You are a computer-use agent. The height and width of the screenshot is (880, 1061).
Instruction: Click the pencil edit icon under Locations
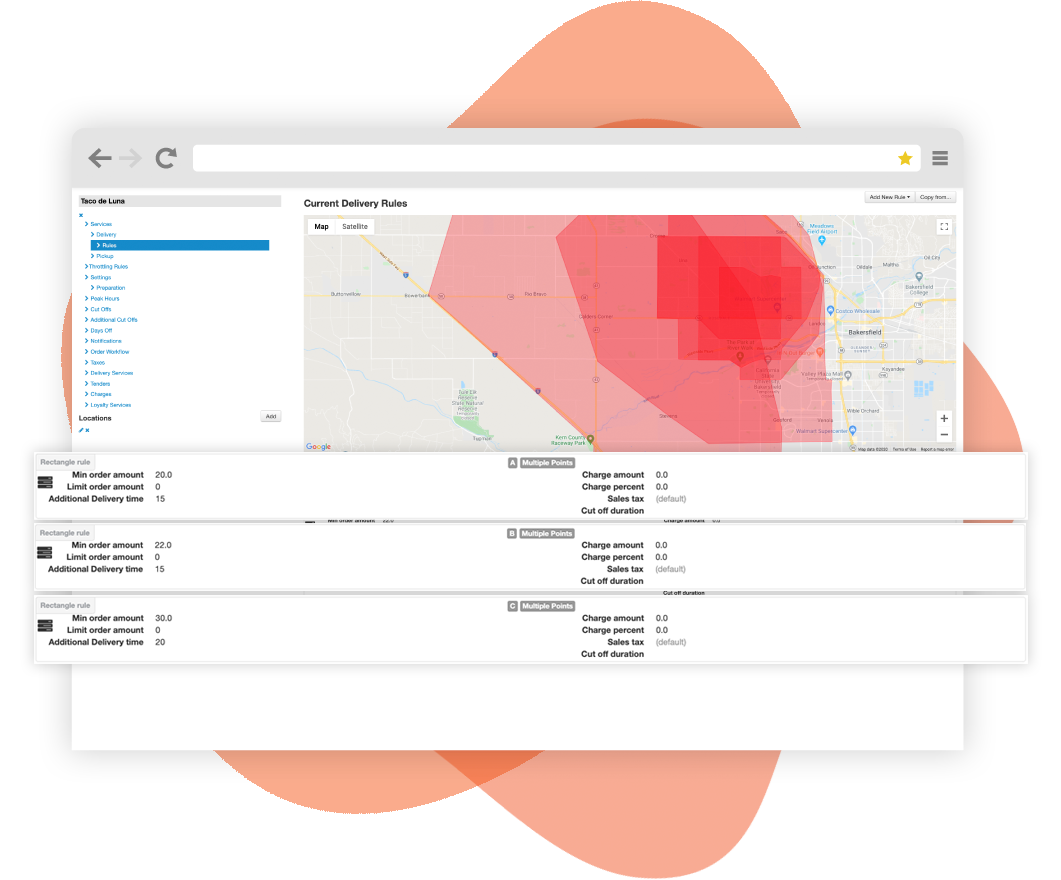(x=81, y=430)
